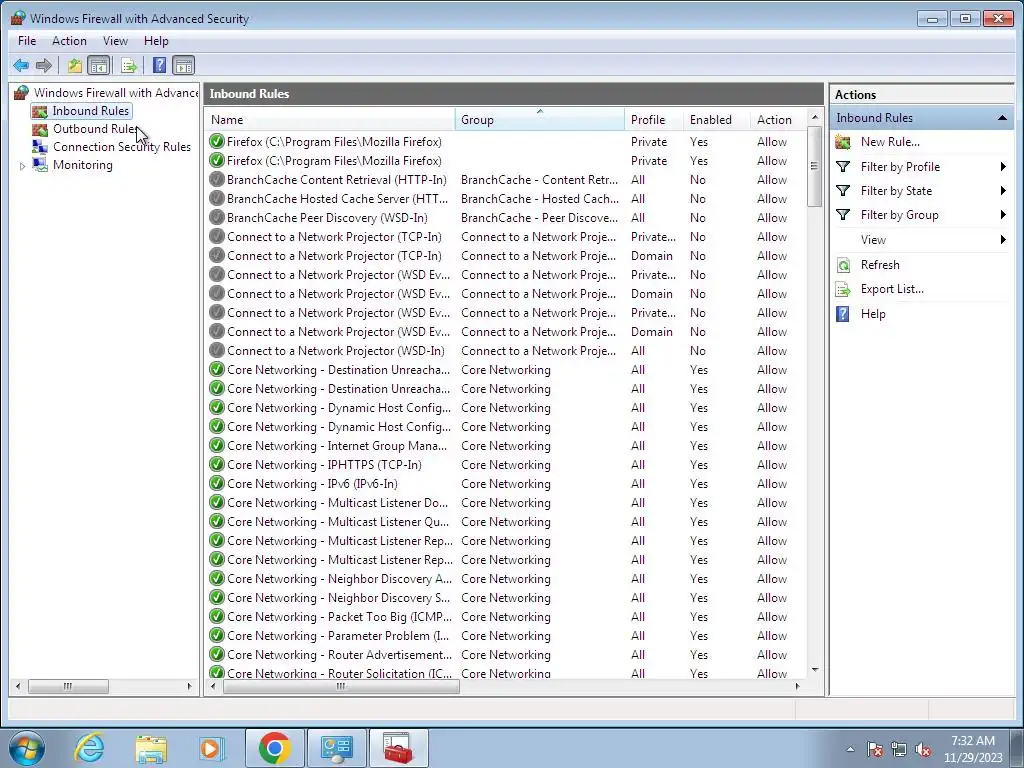Collapse the Inbound Rules actions section arrow
The height and width of the screenshot is (768, 1024).
coord(1002,118)
